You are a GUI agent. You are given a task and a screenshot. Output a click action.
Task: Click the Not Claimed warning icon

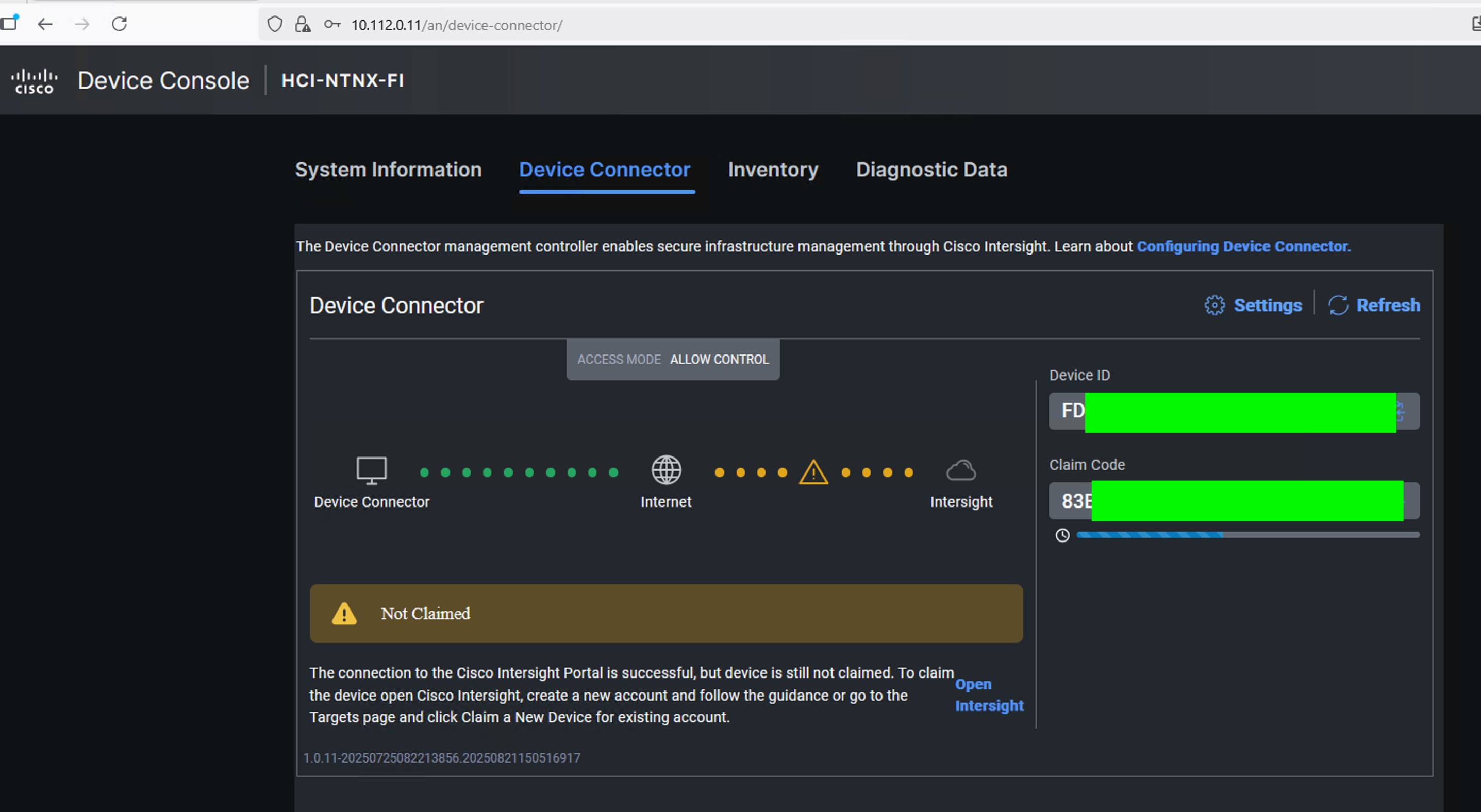pos(343,613)
